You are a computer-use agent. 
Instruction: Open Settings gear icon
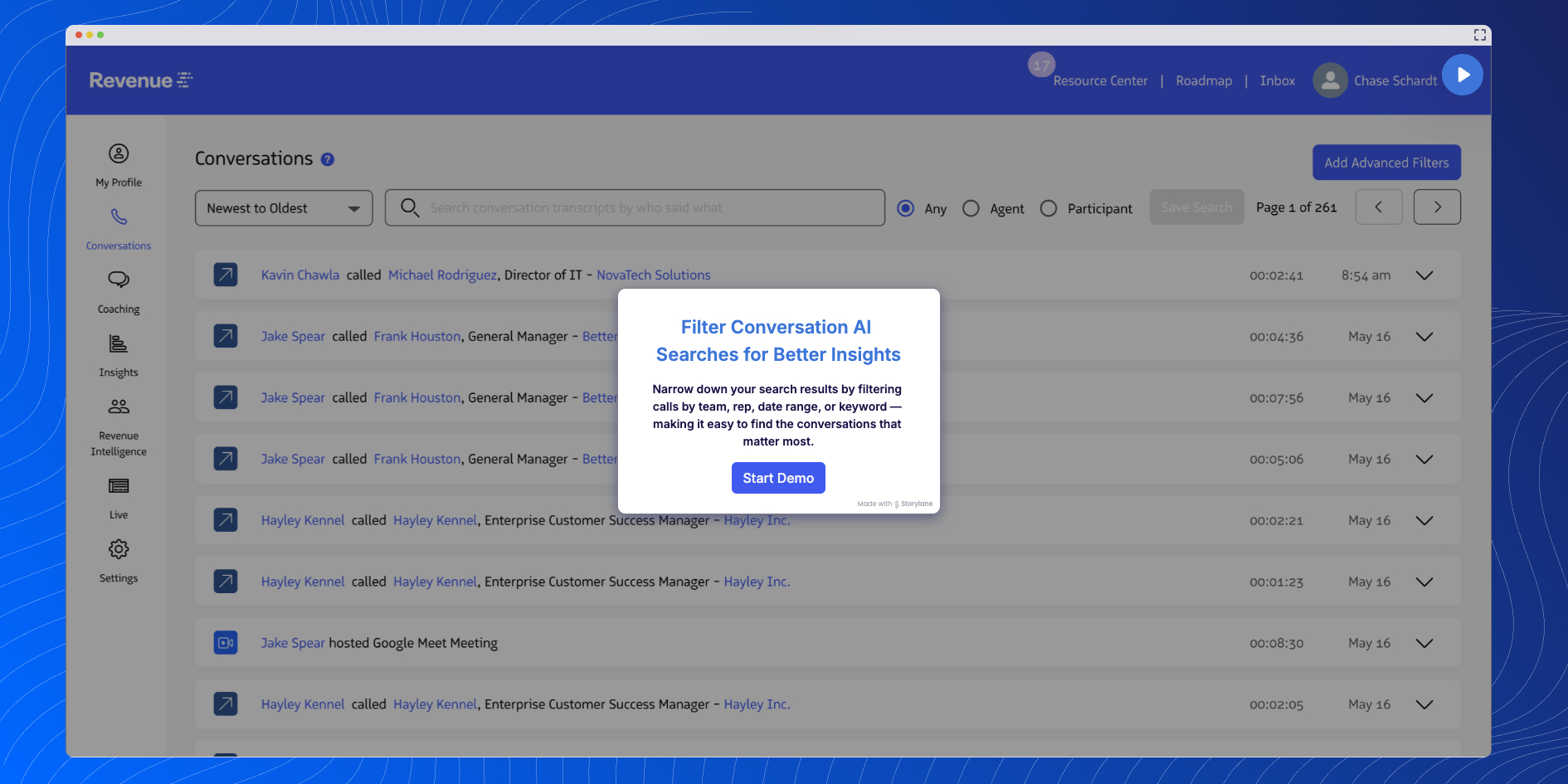coord(119,549)
